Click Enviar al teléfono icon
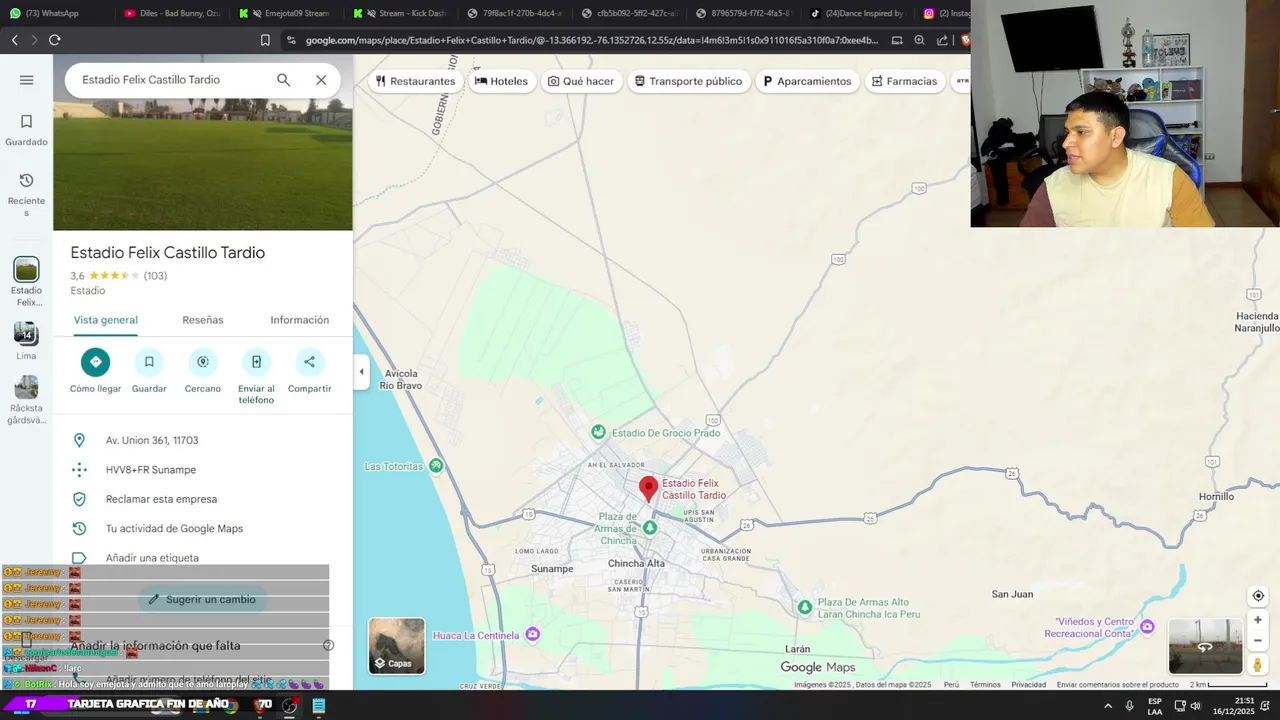 point(256,362)
